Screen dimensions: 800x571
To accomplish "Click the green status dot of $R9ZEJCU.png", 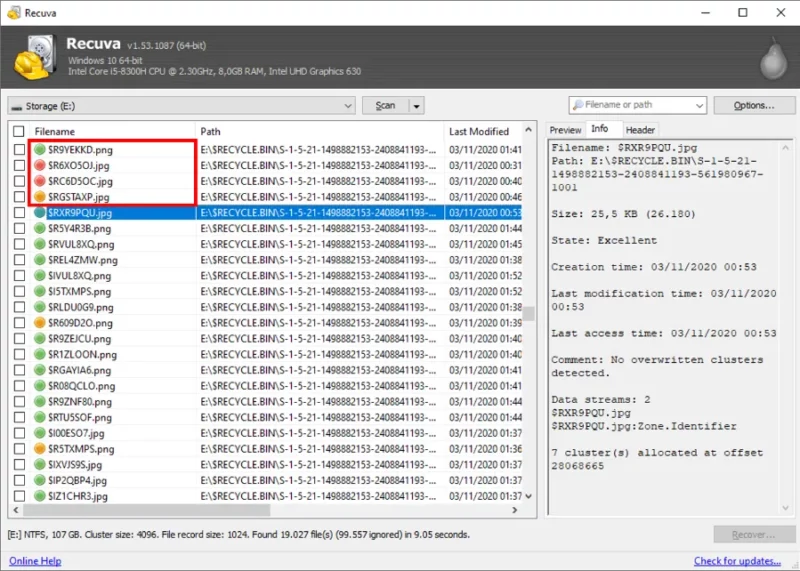I will [40, 339].
